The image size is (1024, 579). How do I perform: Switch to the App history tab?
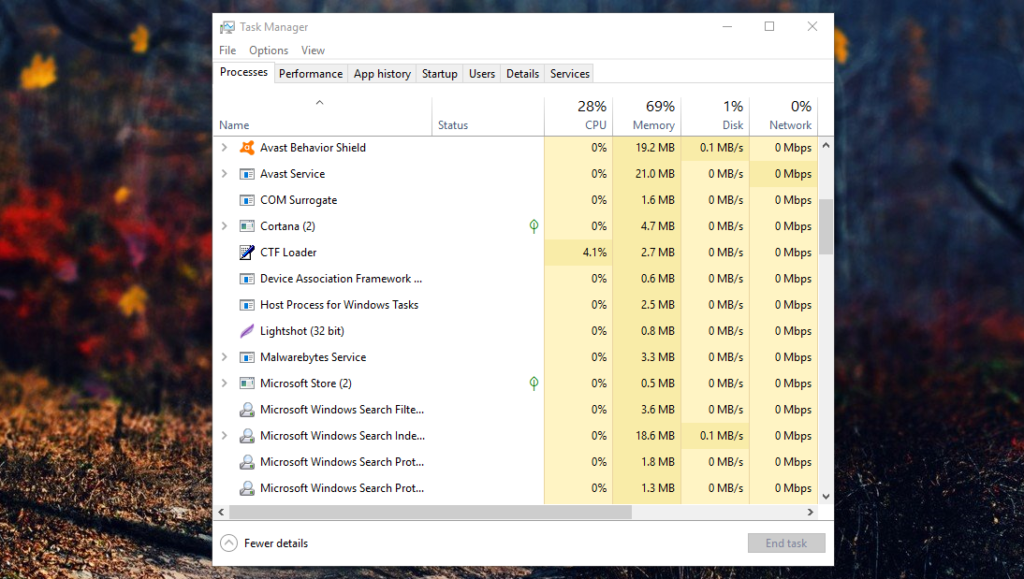(x=382, y=74)
